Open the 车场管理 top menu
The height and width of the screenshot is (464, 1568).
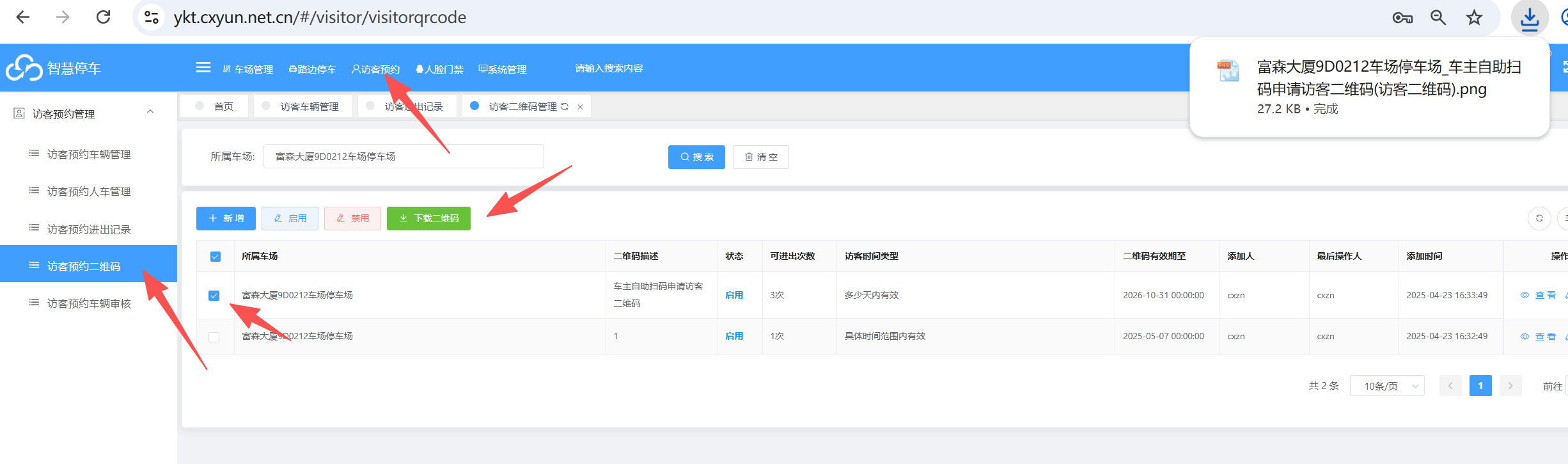point(248,69)
